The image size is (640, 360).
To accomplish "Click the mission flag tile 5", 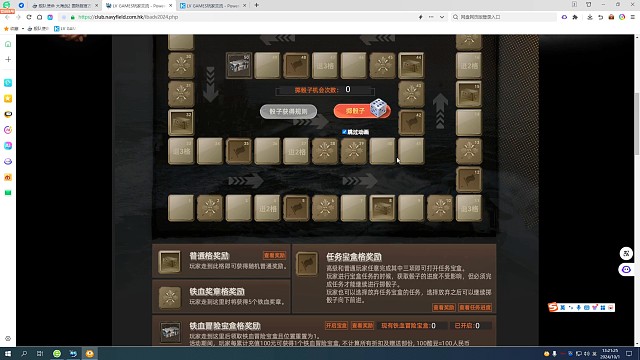I will click(296, 208).
